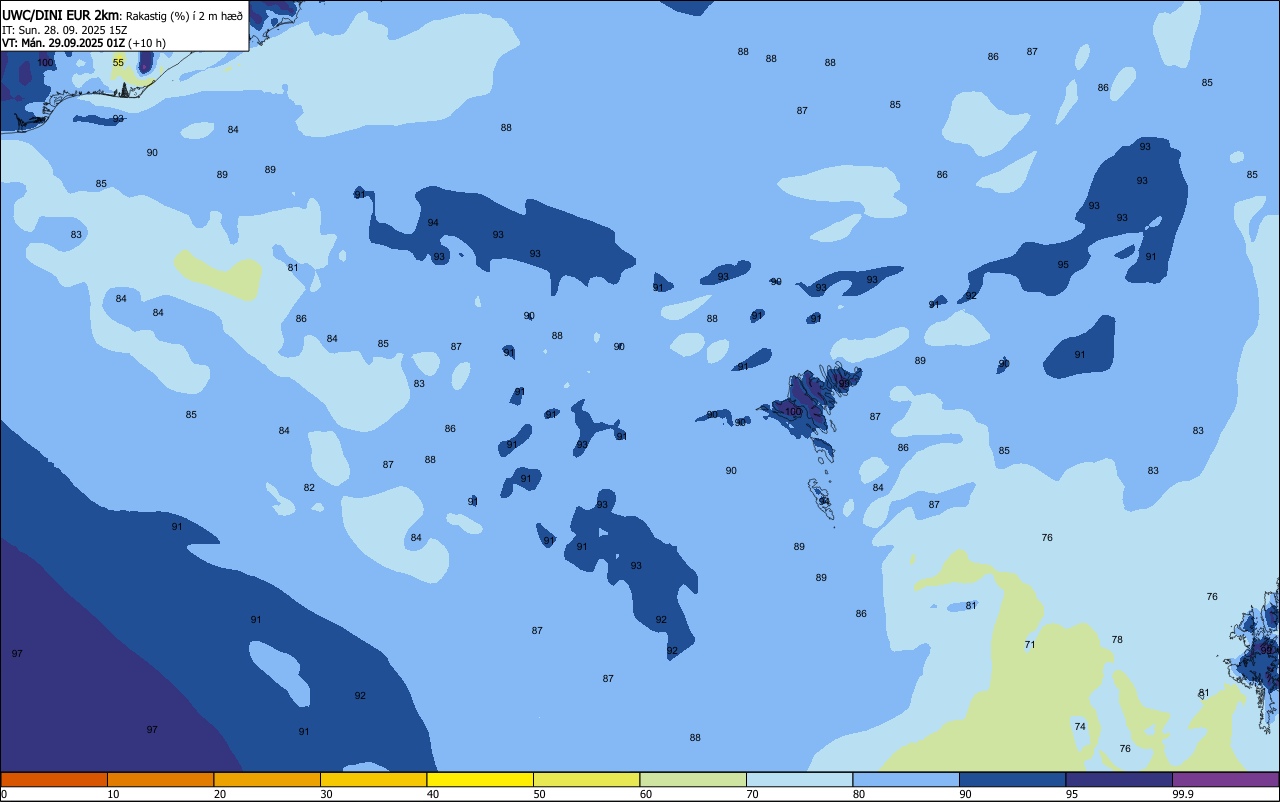1280x802 pixels.
Task: Click the humidity value '74' on the map
Action: (1080, 726)
